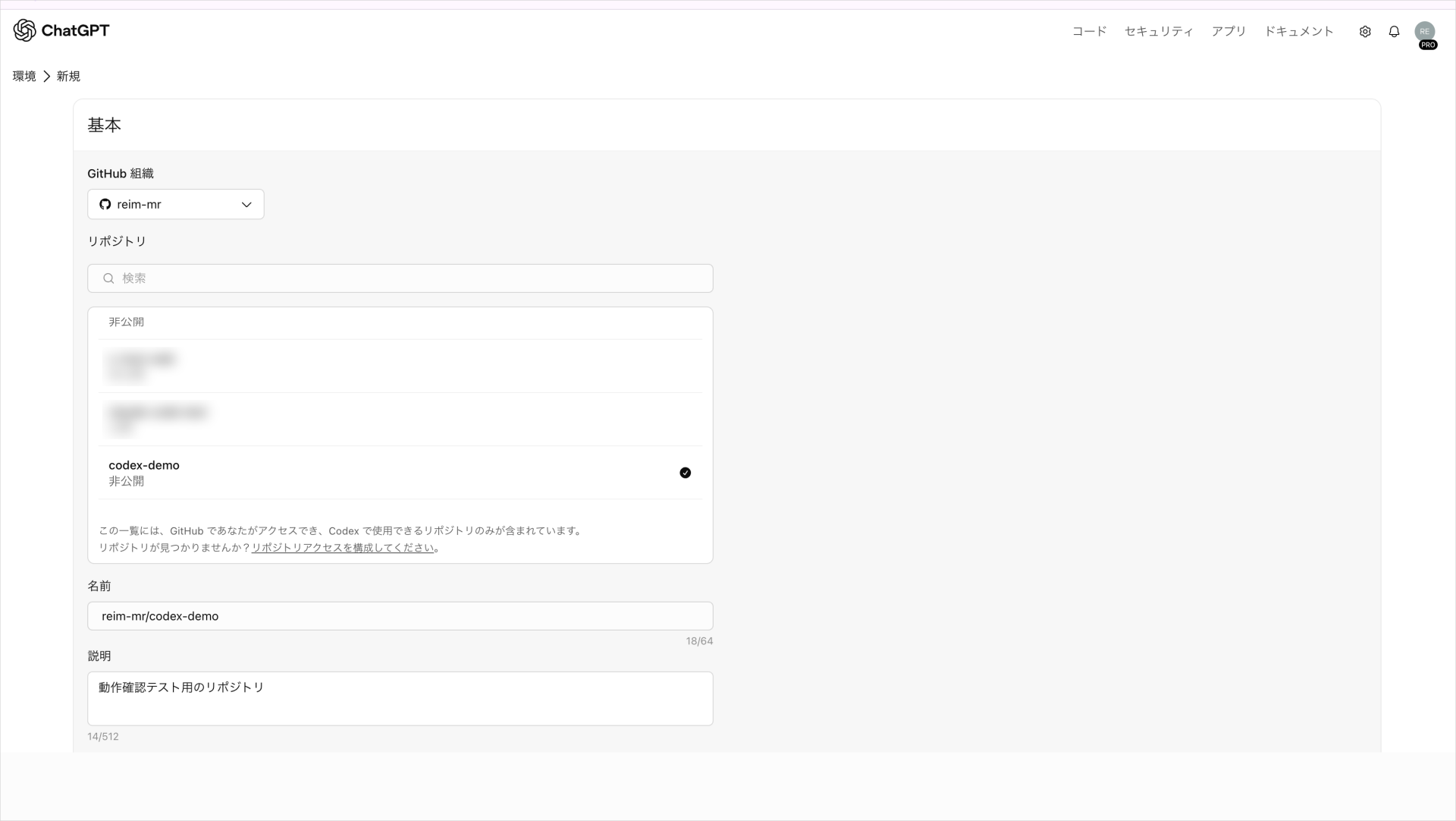This screenshot has height=821, width=1456.
Task: Select the first blurred repository row
Action: pos(400,366)
